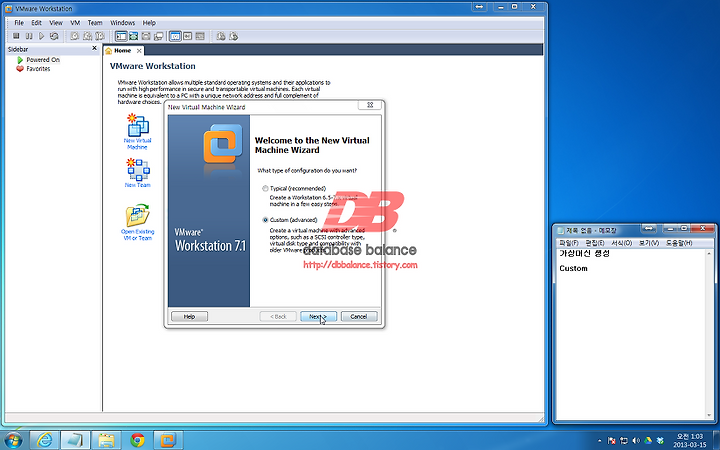Select the Summary View toolbar icon
Viewport: 720px width, 450px height.
point(188,36)
